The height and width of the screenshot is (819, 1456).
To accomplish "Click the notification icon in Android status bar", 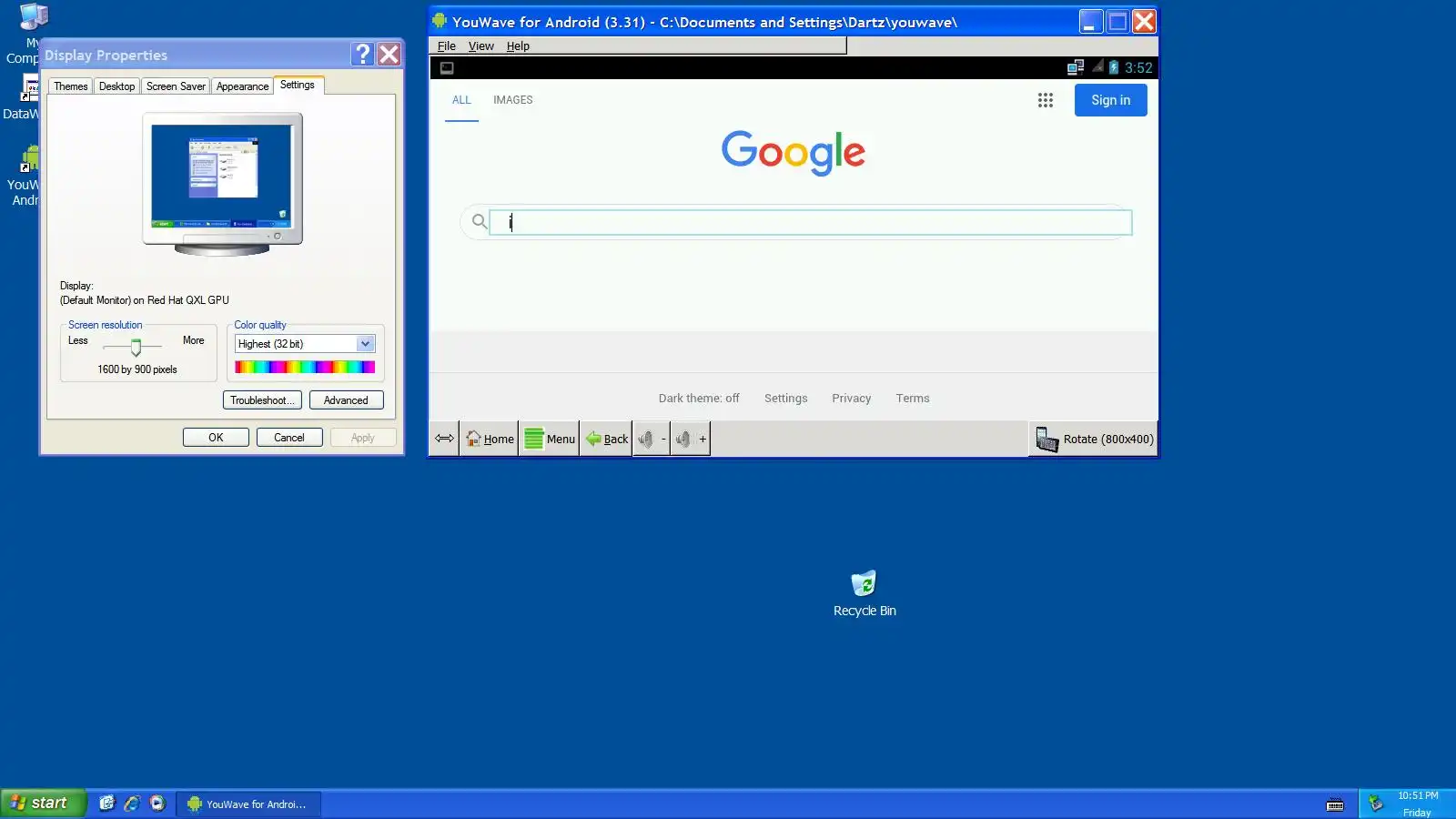I will pyautogui.click(x=447, y=67).
